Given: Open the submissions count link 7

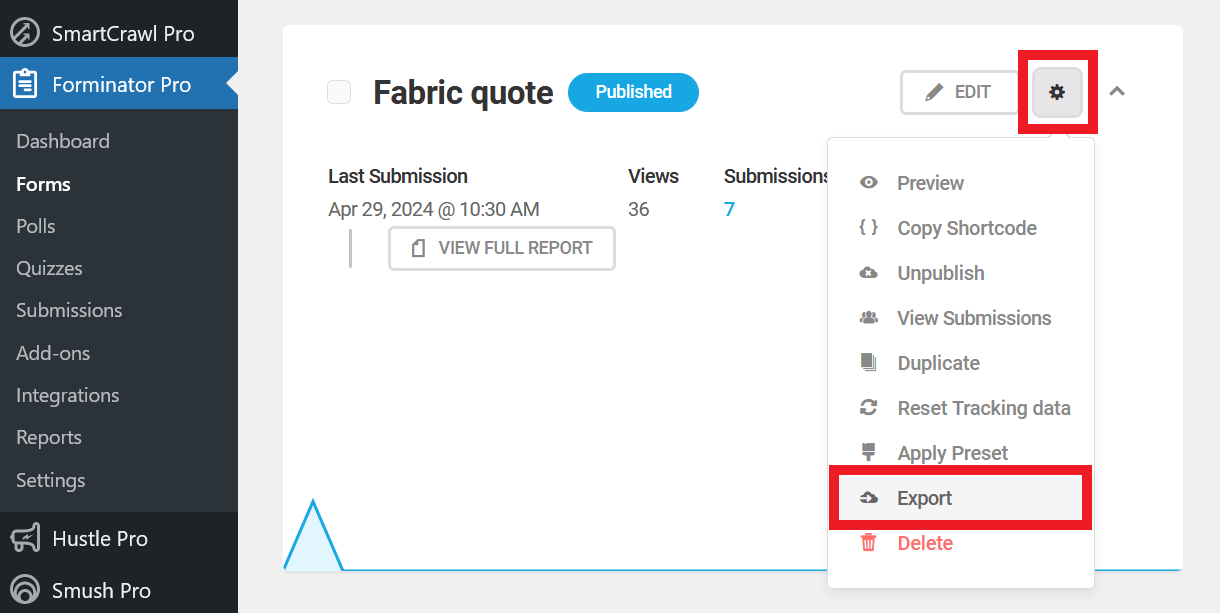Looking at the screenshot, I should (730, 209).
